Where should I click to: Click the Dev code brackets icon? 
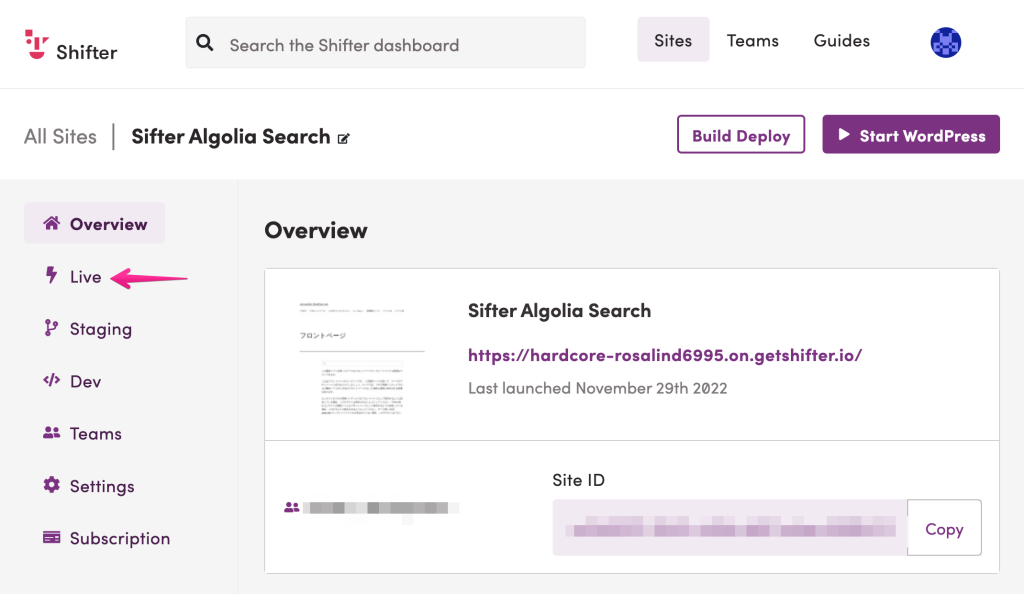tap(52, 380)
